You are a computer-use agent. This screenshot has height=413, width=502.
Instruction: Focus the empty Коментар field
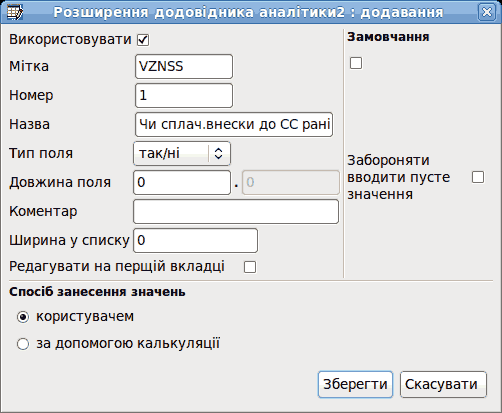tap(236, 212)
